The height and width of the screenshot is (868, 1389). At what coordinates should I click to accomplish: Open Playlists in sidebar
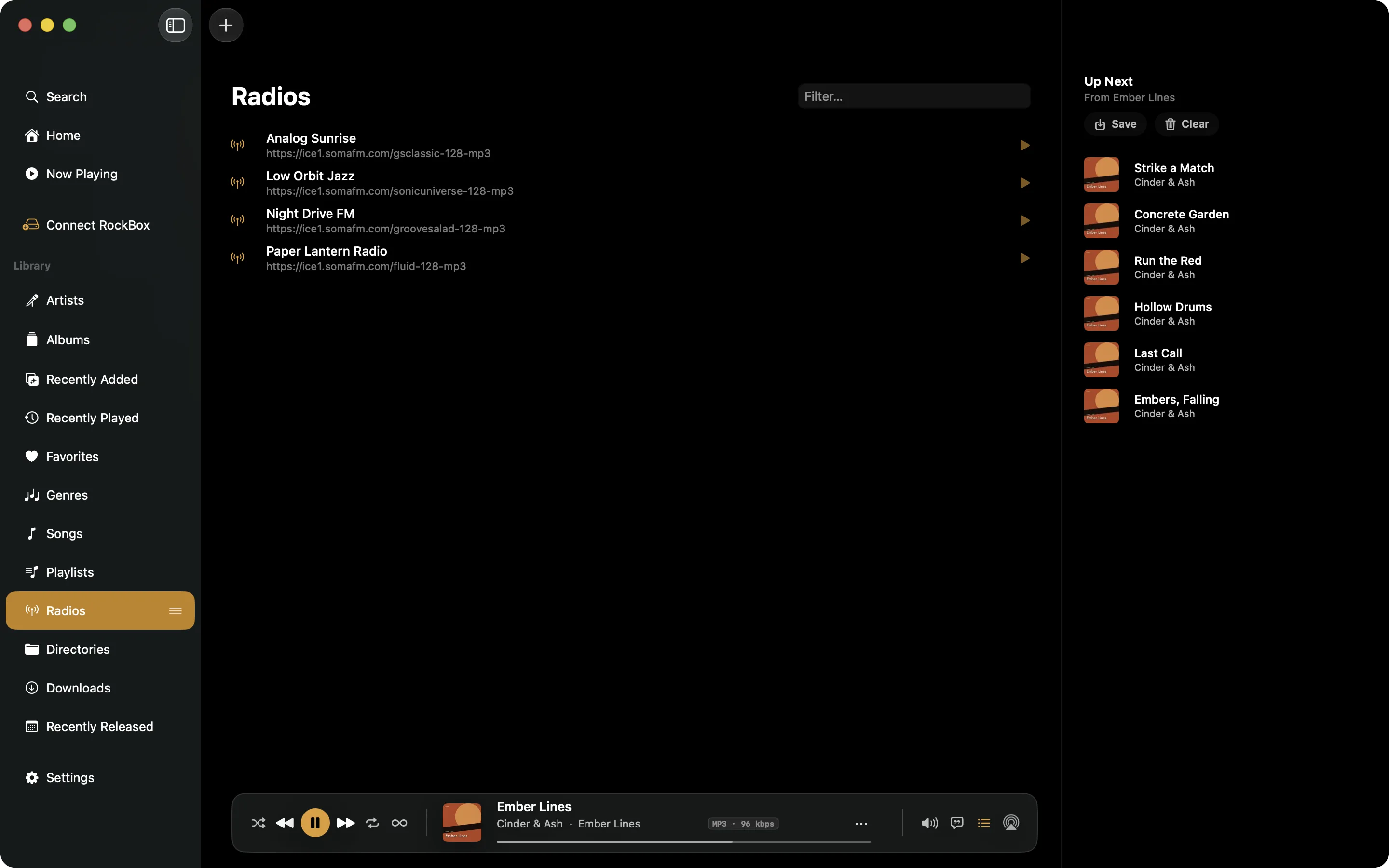pos(100,572)
